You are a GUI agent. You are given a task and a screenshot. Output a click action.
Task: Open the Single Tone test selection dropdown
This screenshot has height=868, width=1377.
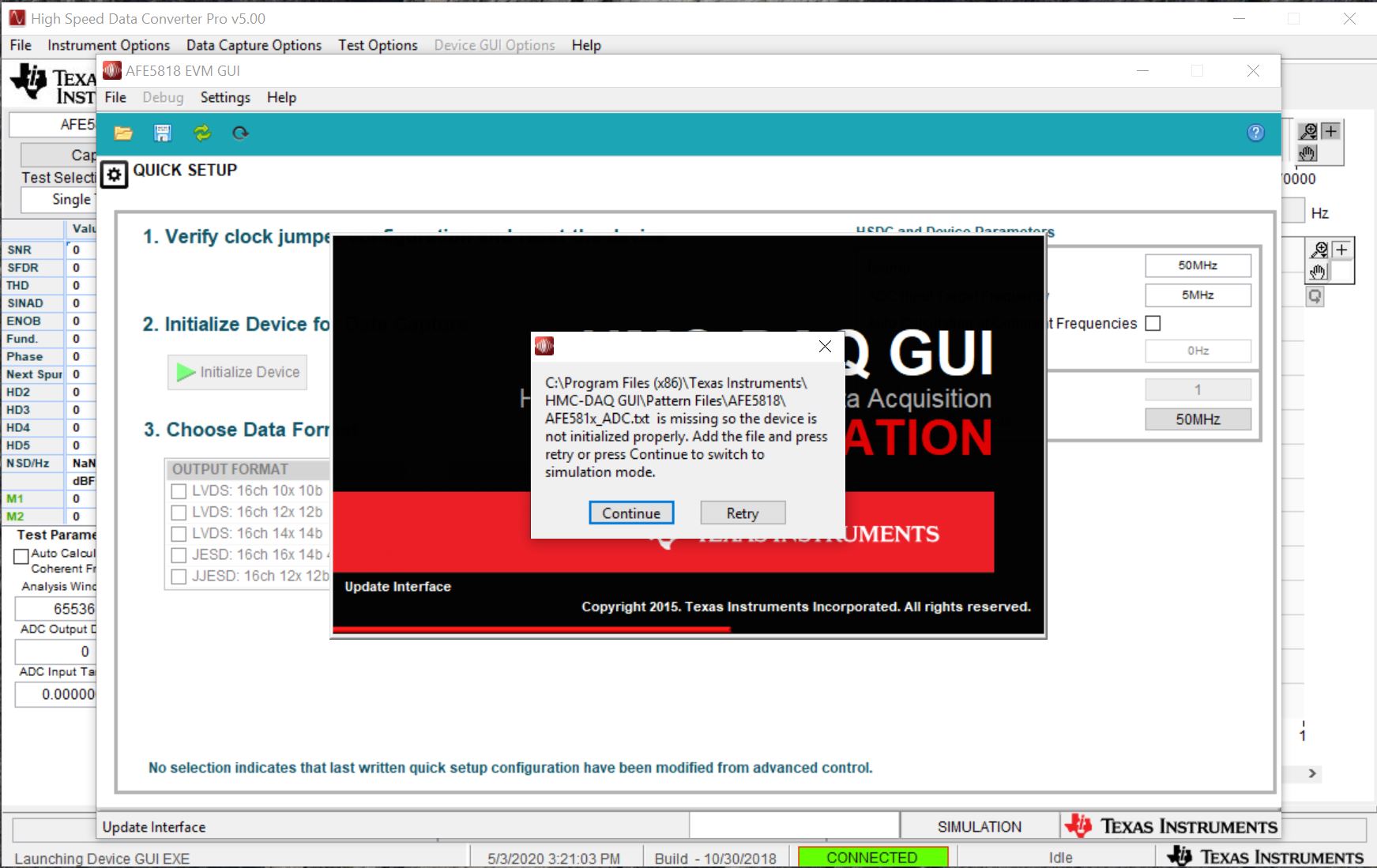tap(59, 200)
